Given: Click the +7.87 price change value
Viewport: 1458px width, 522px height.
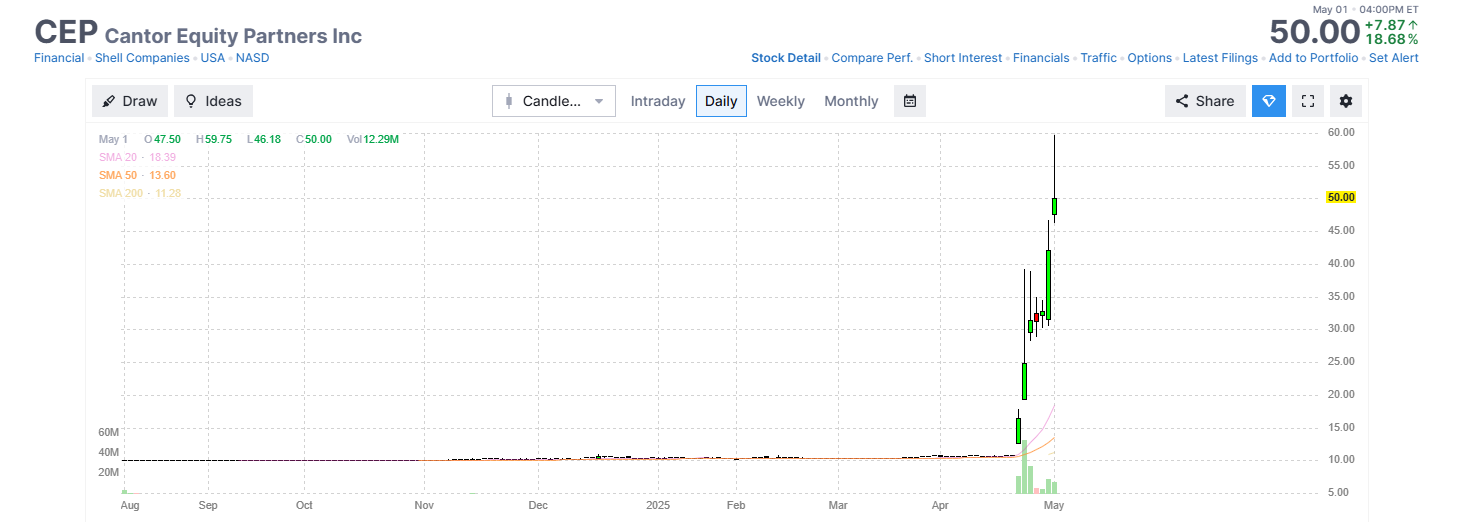Looking at the screenshot, I should (x=1391, y=25).
